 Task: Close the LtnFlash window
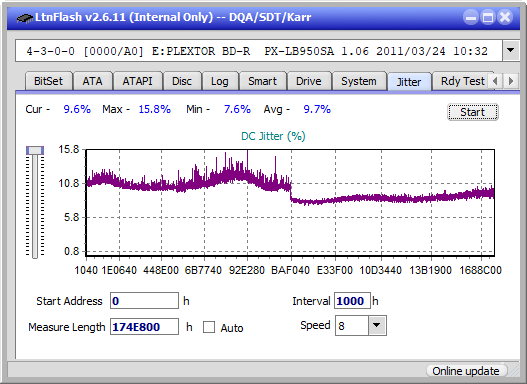[x=505, y=17]
